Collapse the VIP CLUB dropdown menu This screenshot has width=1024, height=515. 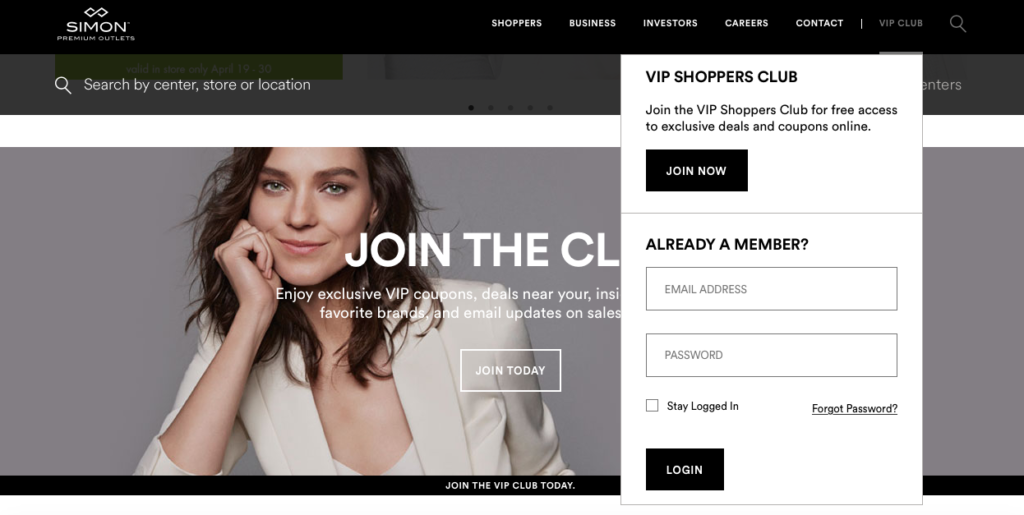click(901, 23)
